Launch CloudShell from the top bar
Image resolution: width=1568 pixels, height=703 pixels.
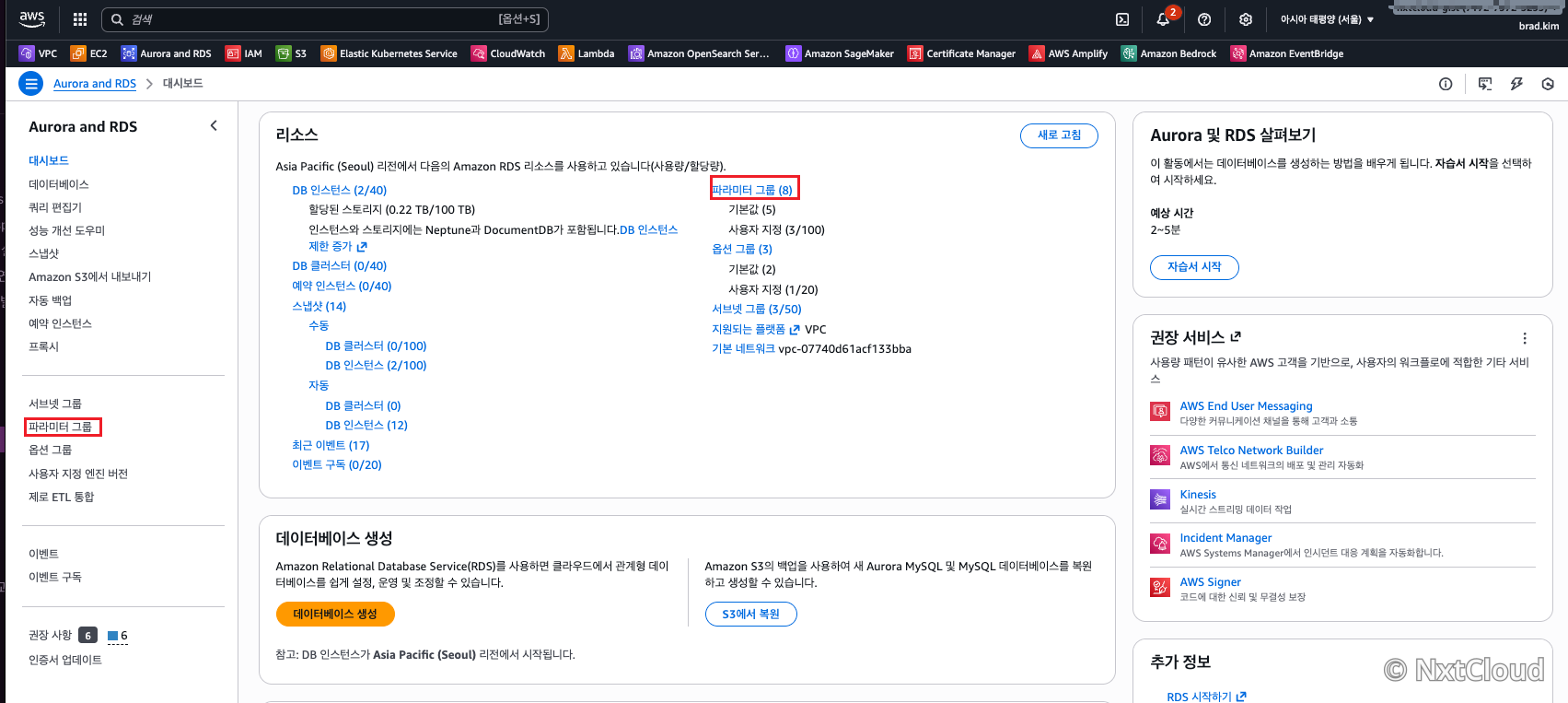coord(1122,19)
